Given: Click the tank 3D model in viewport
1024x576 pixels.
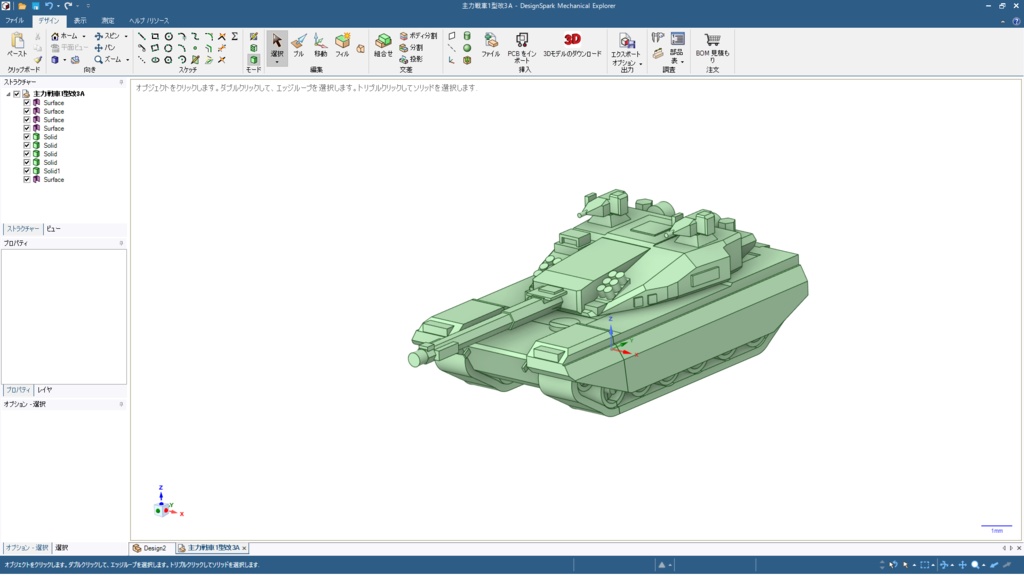Looking at the screenshot, I should point(607,304).
